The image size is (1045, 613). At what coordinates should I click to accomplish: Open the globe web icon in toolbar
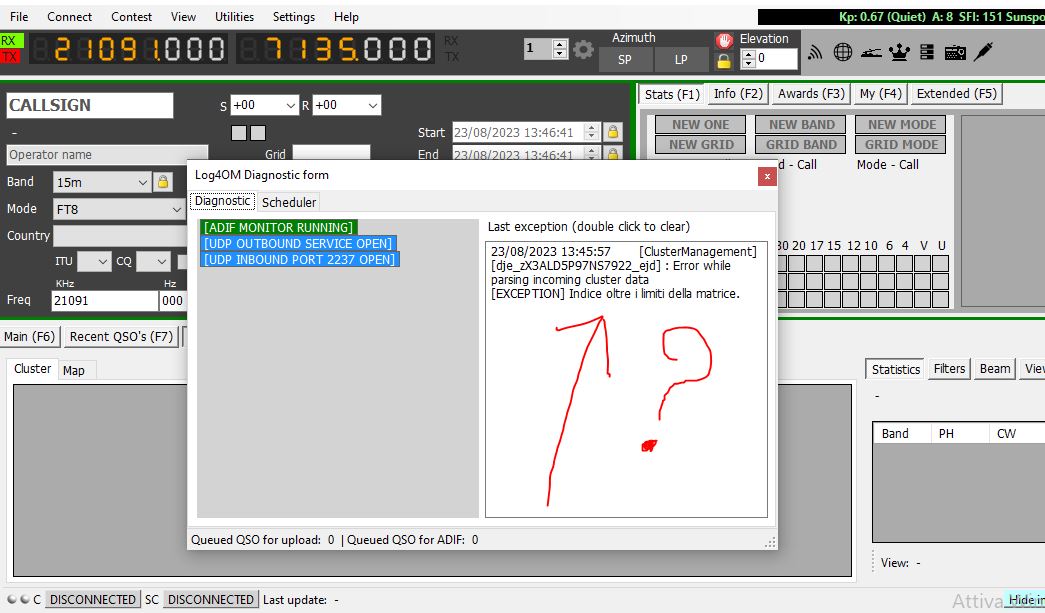coord(843,52)
